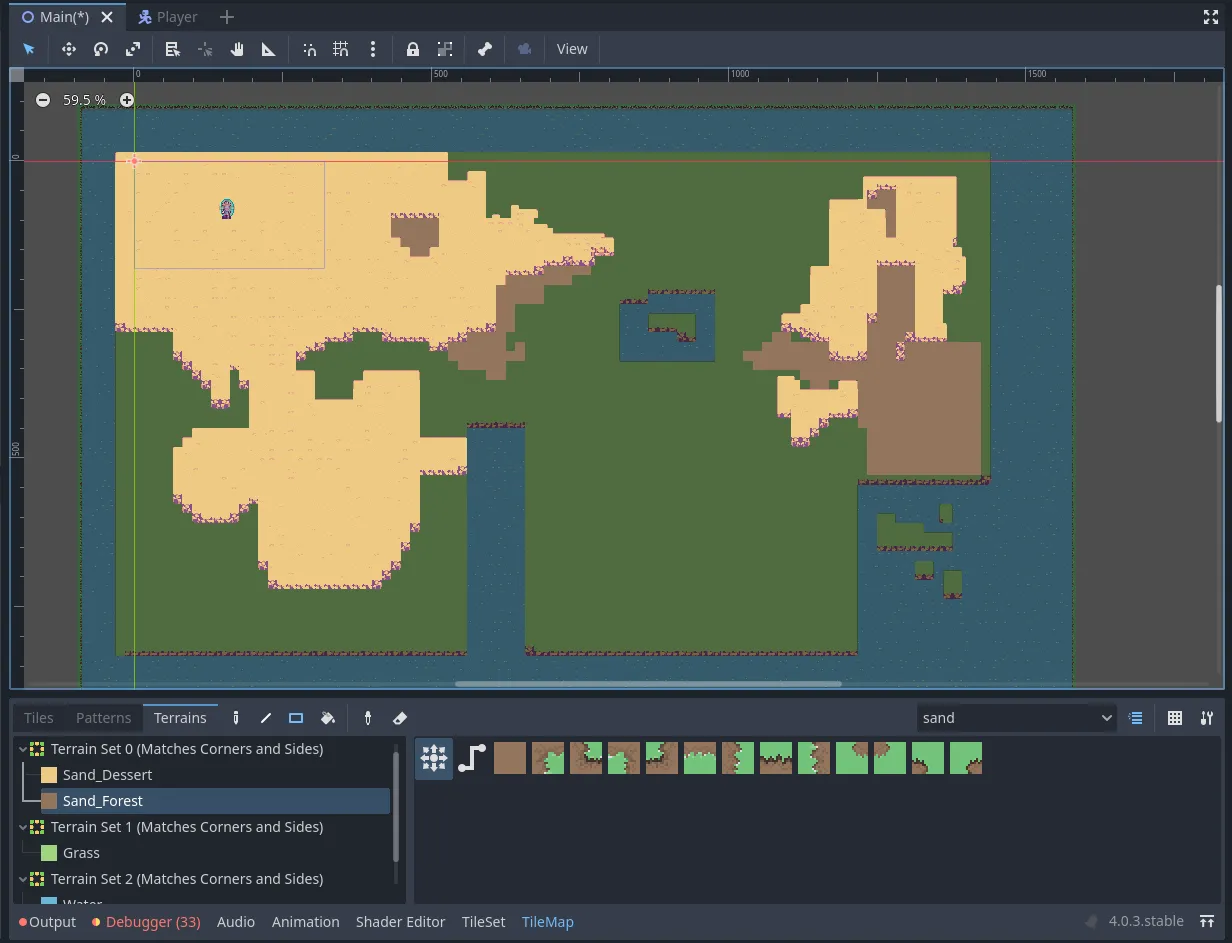The image size is (1232, 943).
Task: Open the Tiles tab
Action: click(39, 718)
